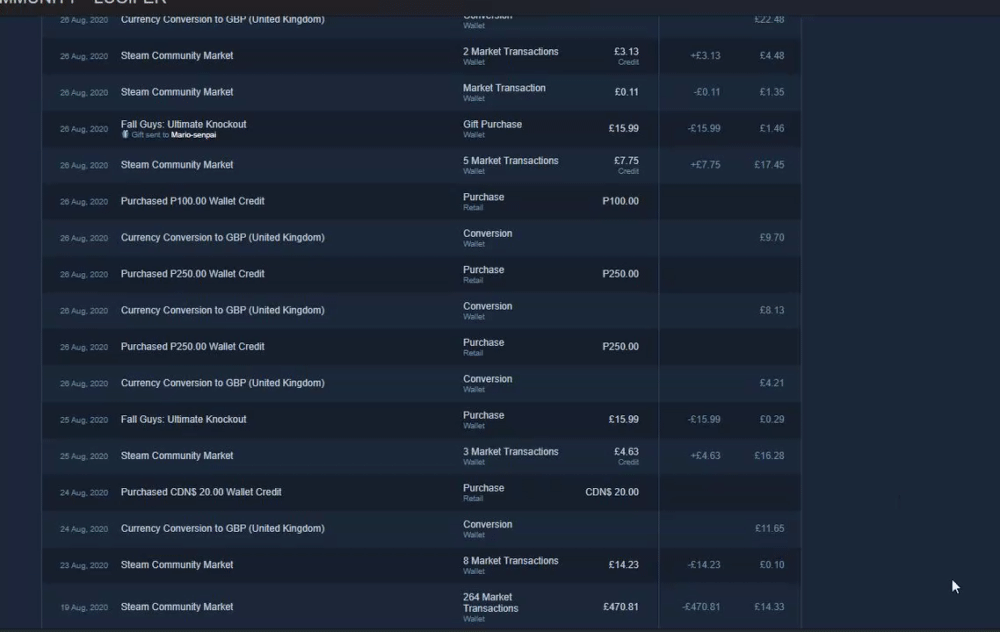Click the gift icon beside 'Gift sent to'
This screenshot has height=632, width=1000.
(x=125, y=135)
